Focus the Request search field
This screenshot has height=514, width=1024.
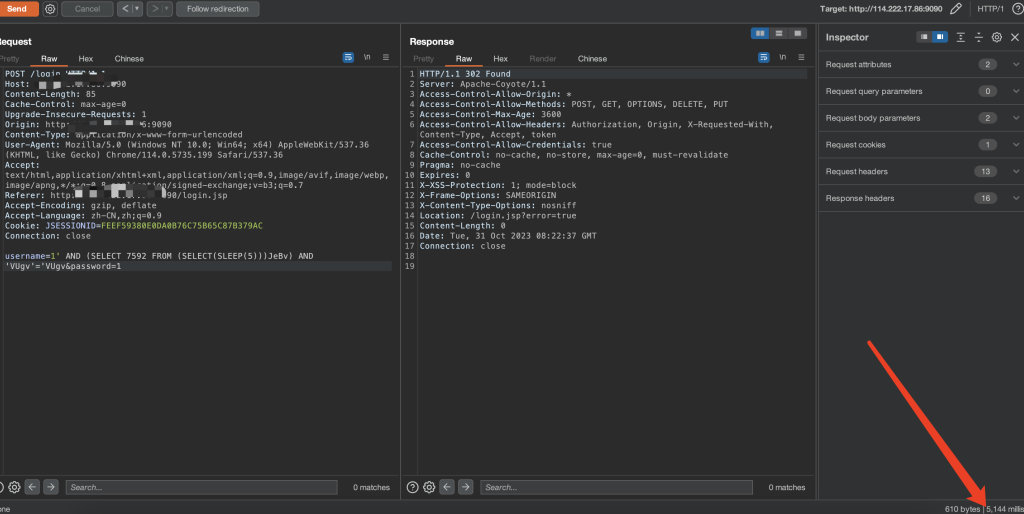(201, 487)
